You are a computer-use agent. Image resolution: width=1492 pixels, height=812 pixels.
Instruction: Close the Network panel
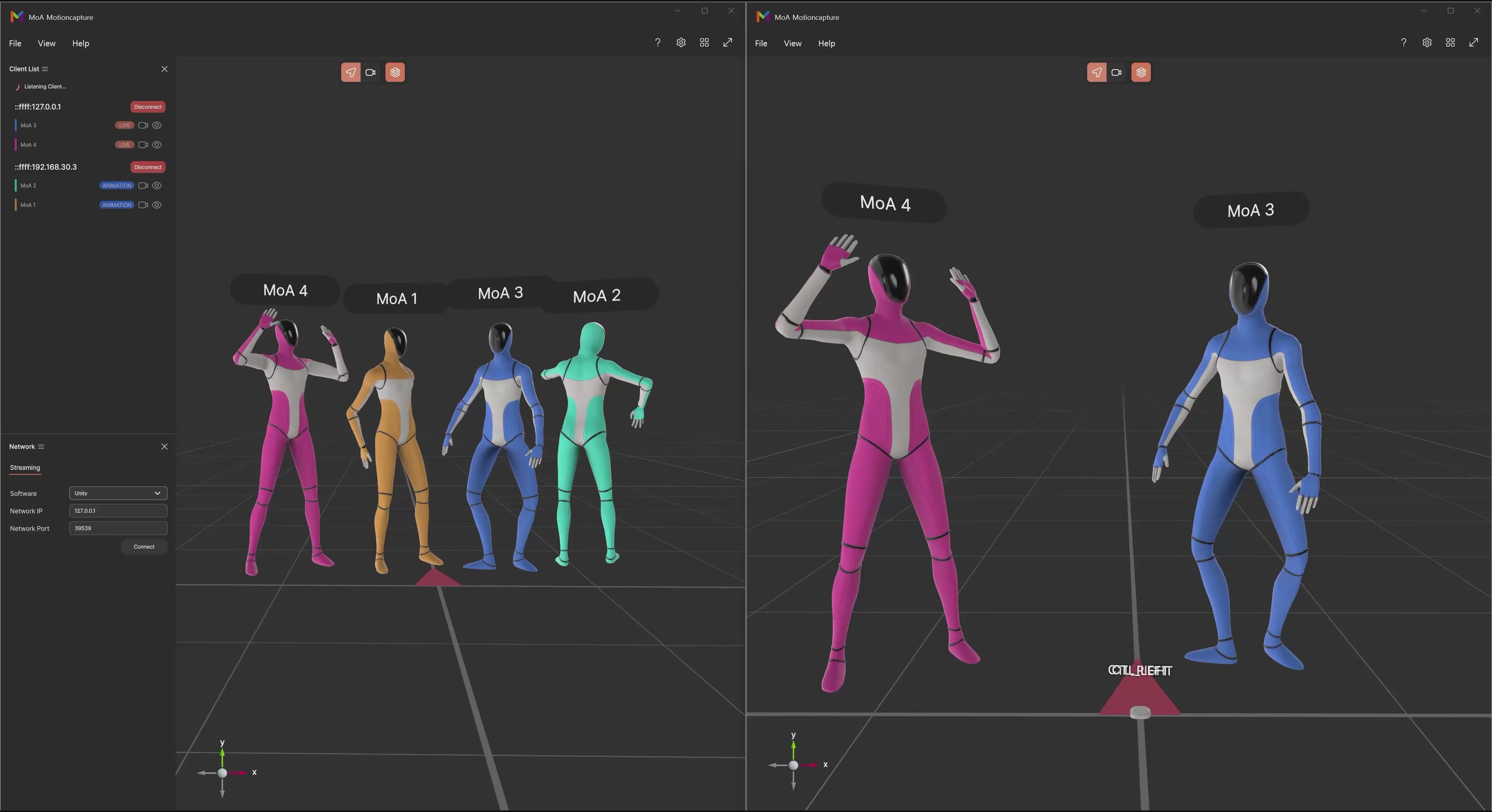point(164,446)
